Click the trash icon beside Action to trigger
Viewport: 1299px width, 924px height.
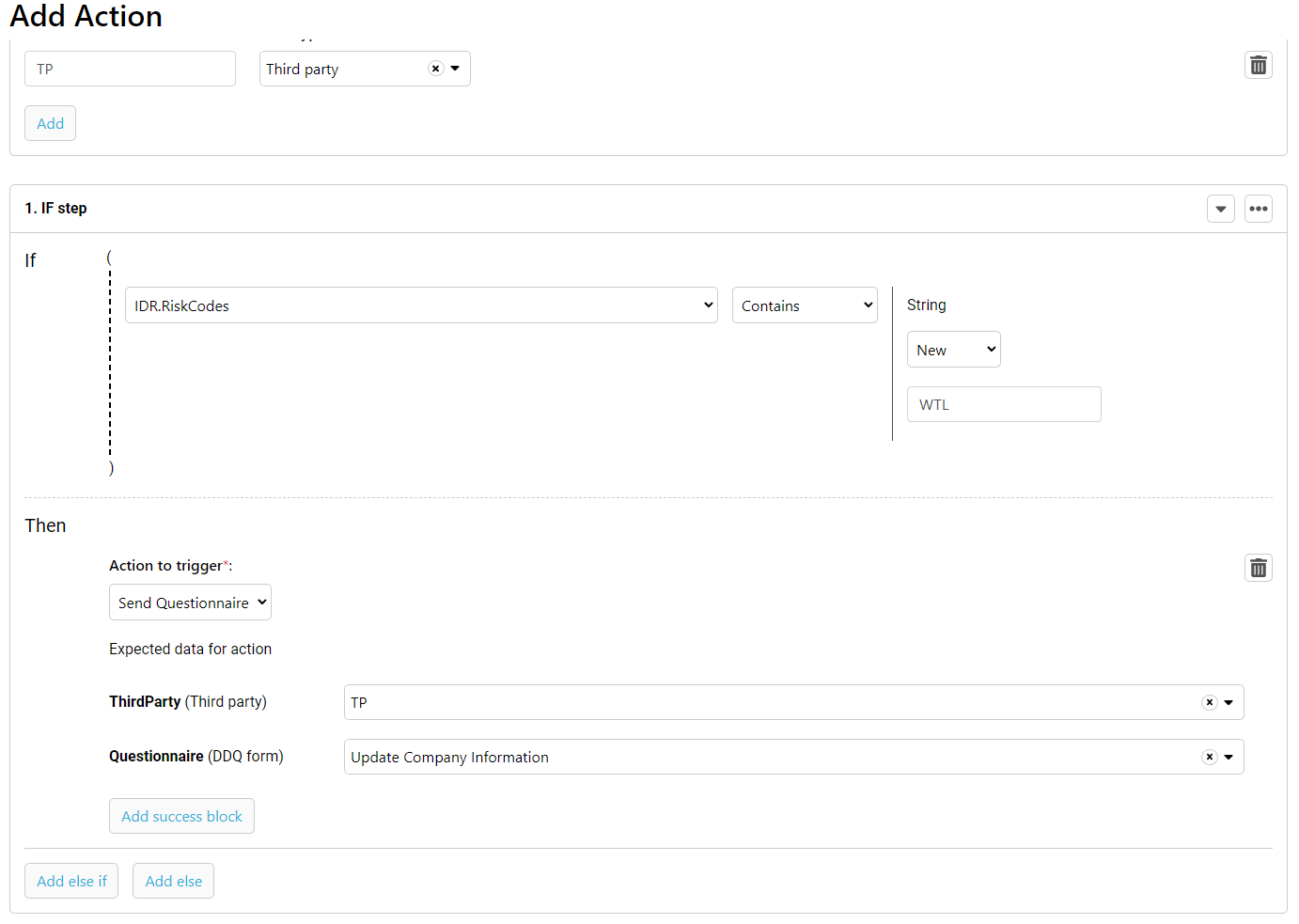[1258, 567]
